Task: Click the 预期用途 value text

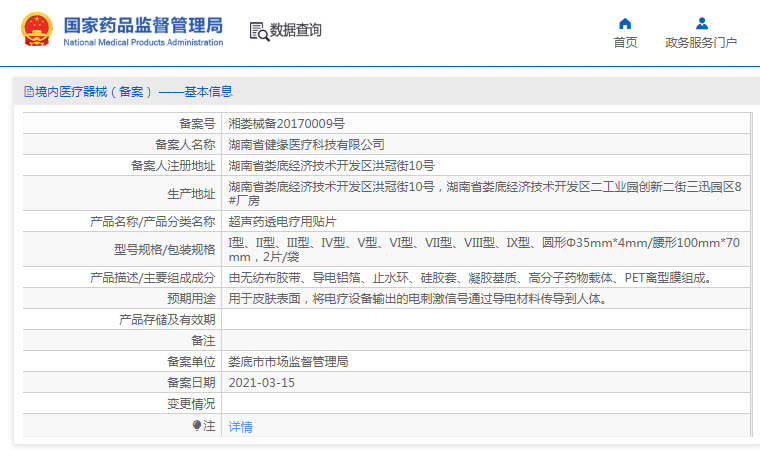Action: (x=418, y=299)
